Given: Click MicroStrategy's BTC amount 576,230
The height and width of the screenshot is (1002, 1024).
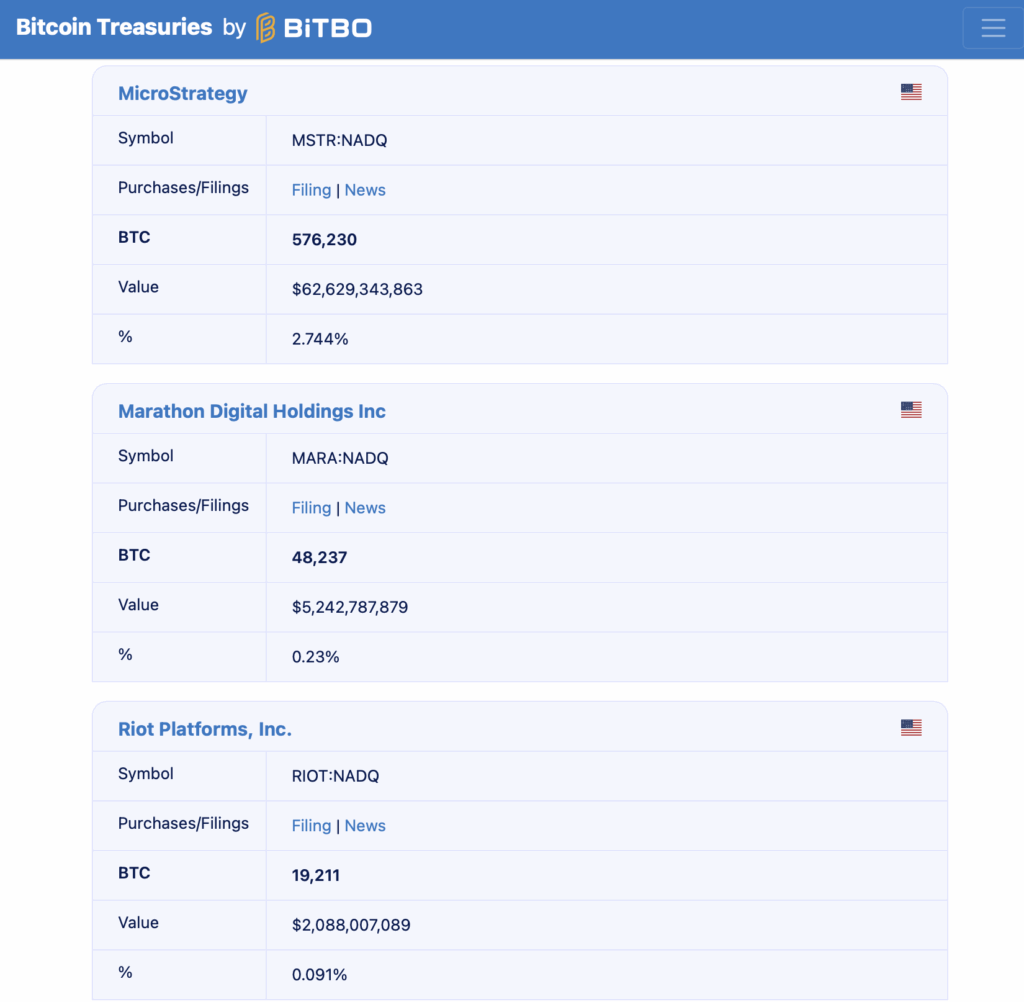Looking at the screenshot, I should click(325, 240).
